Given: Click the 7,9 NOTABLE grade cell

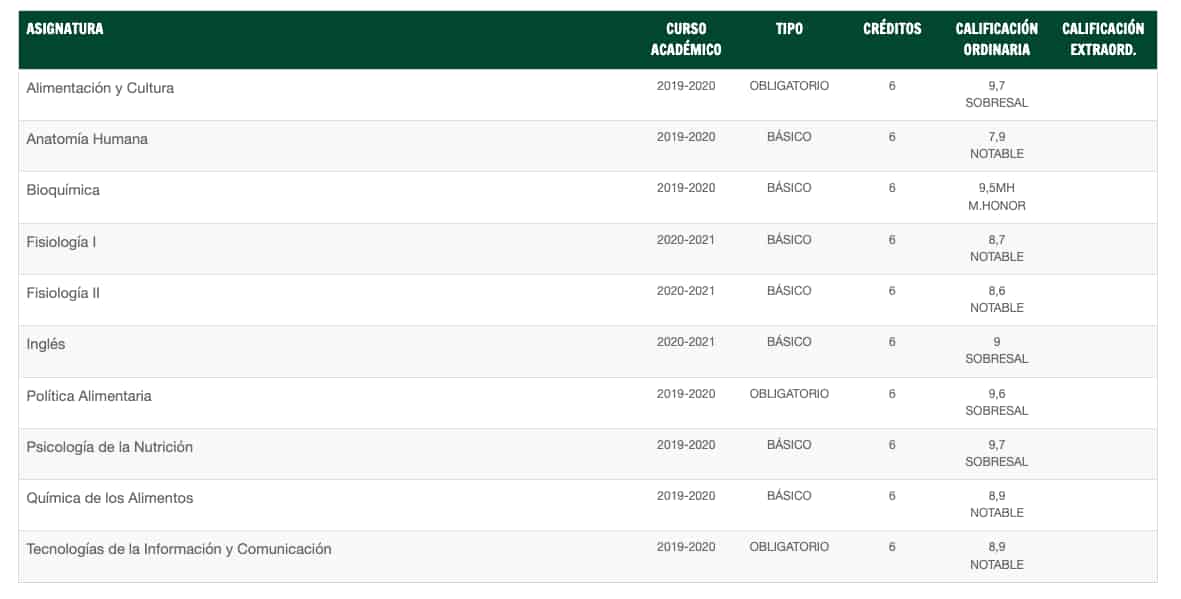Looking at the screenshot, I should point(996,145).
